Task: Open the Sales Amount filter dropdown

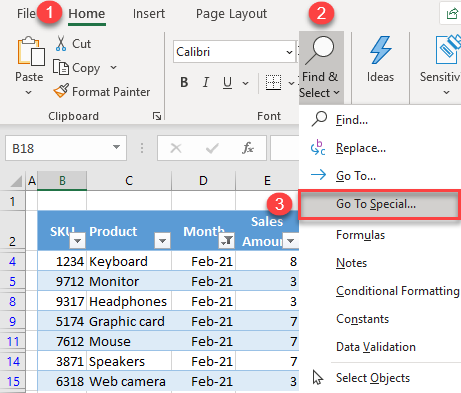Action: point(290,241)
